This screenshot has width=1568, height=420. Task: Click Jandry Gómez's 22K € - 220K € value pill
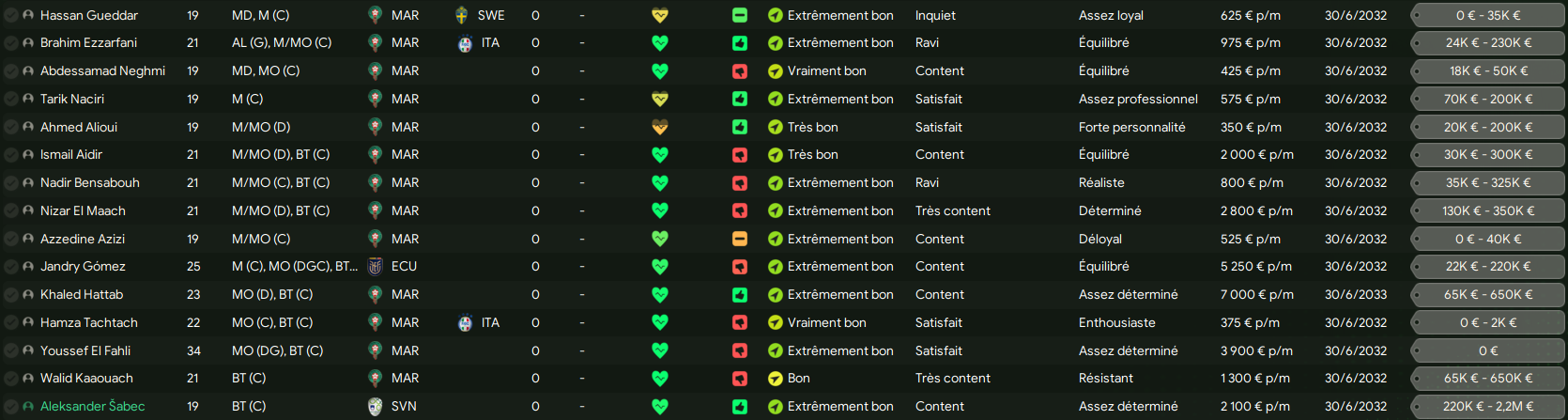point(1488,266)
